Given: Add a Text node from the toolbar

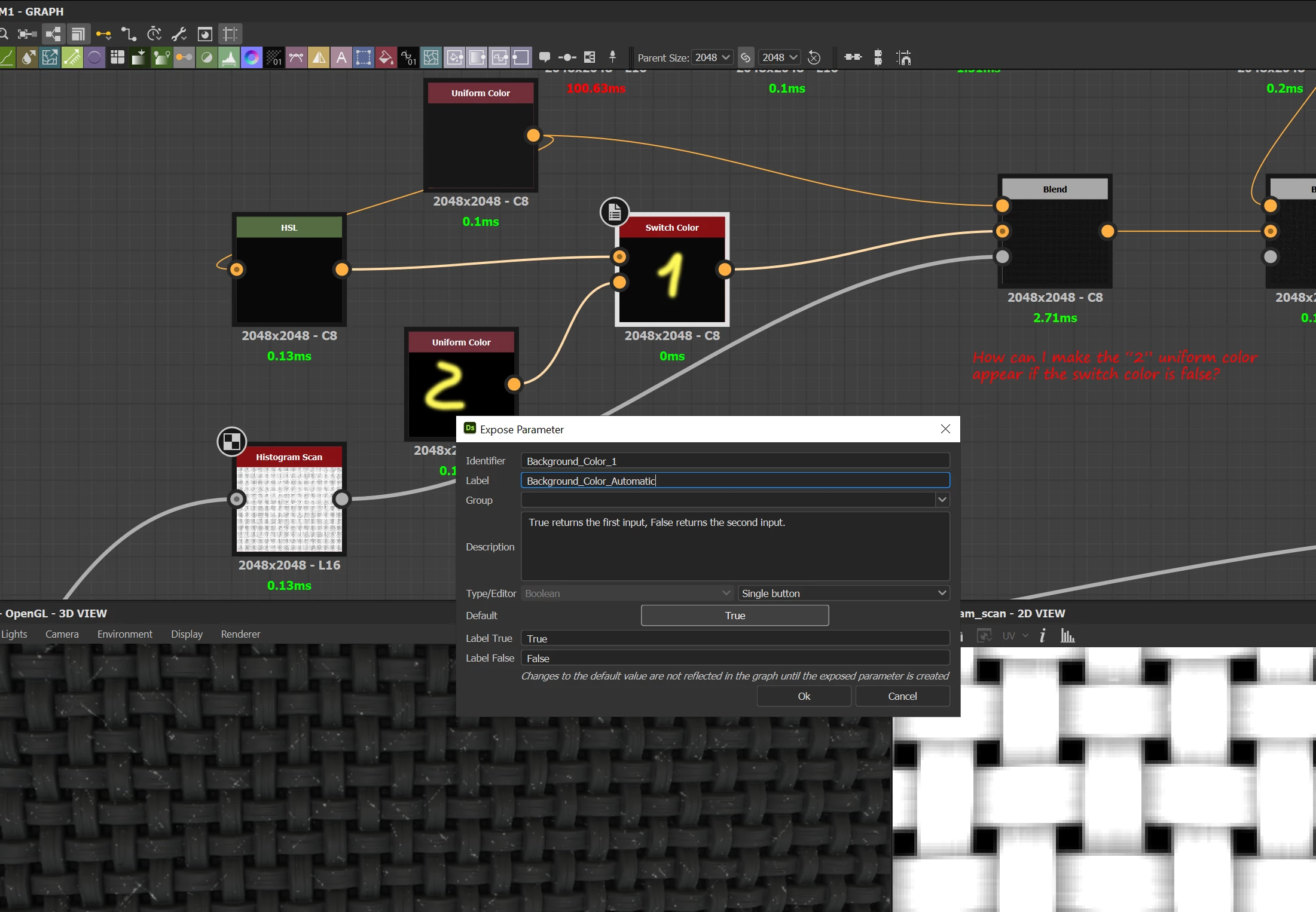Looking at the screenshot, I should (x=341, y=57).
